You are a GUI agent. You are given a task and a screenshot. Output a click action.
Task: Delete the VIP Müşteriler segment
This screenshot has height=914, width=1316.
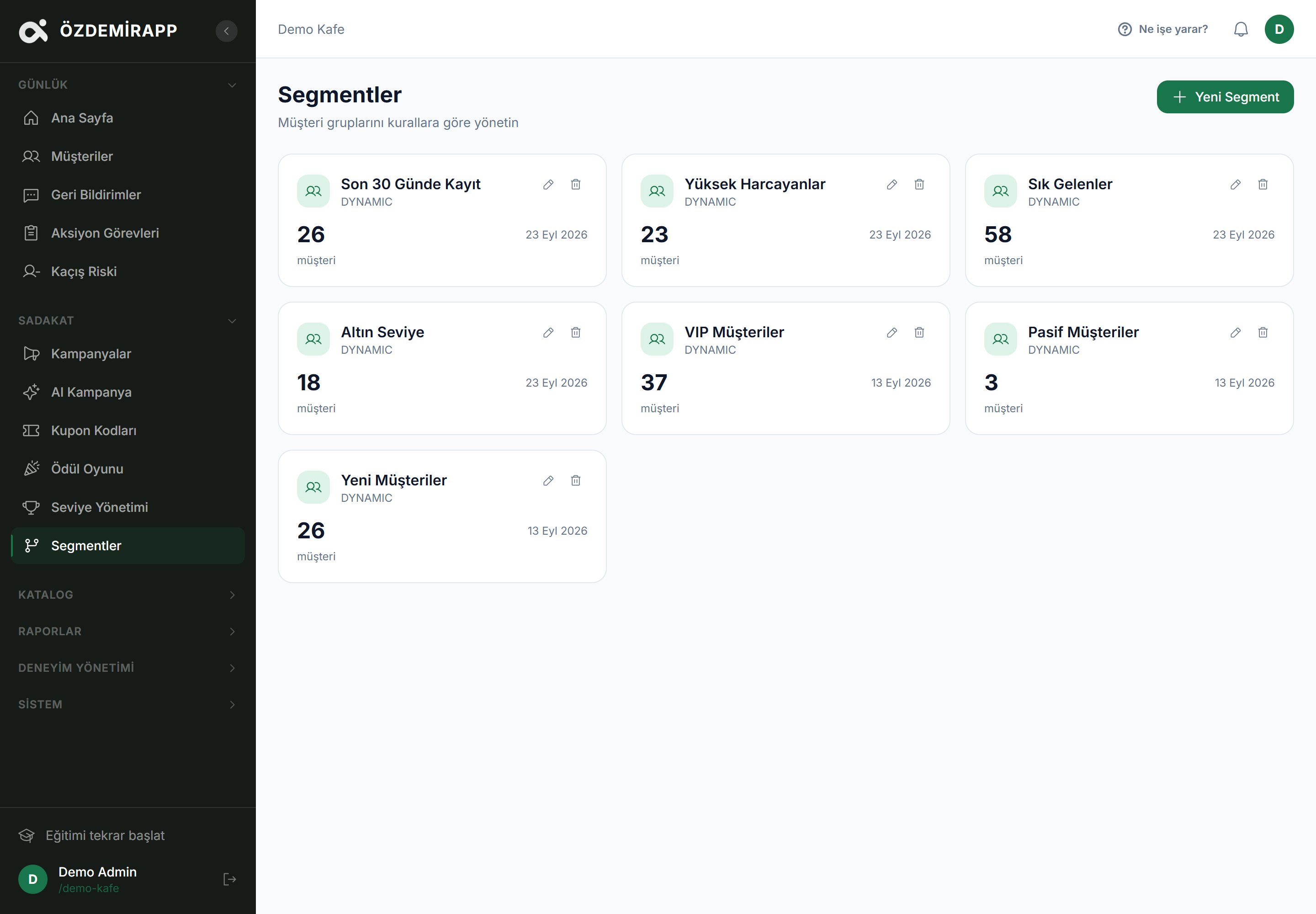click(919, 333)
